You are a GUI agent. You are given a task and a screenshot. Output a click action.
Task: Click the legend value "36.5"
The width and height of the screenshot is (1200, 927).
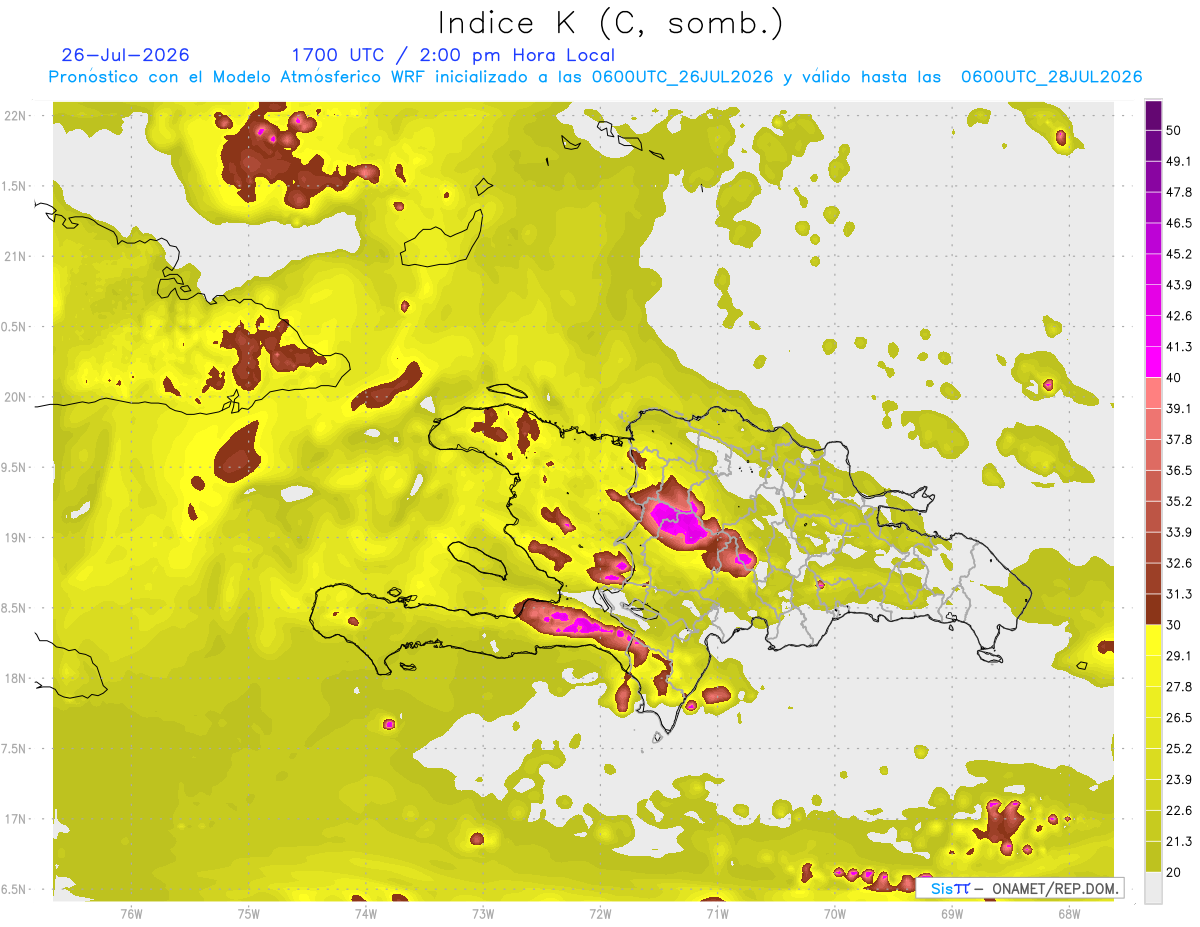point(1179,470)
